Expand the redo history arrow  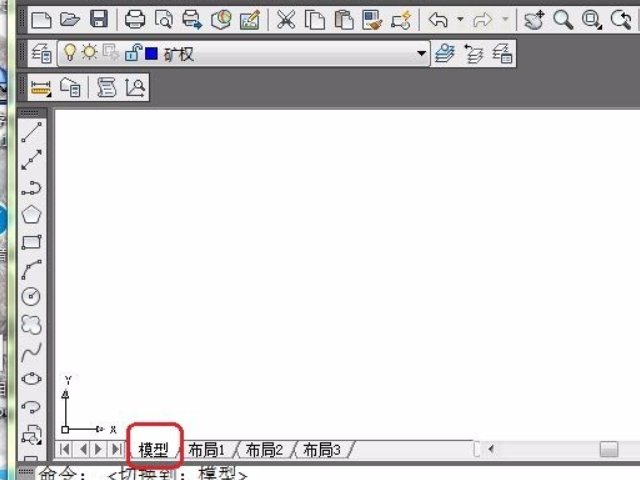505,19
